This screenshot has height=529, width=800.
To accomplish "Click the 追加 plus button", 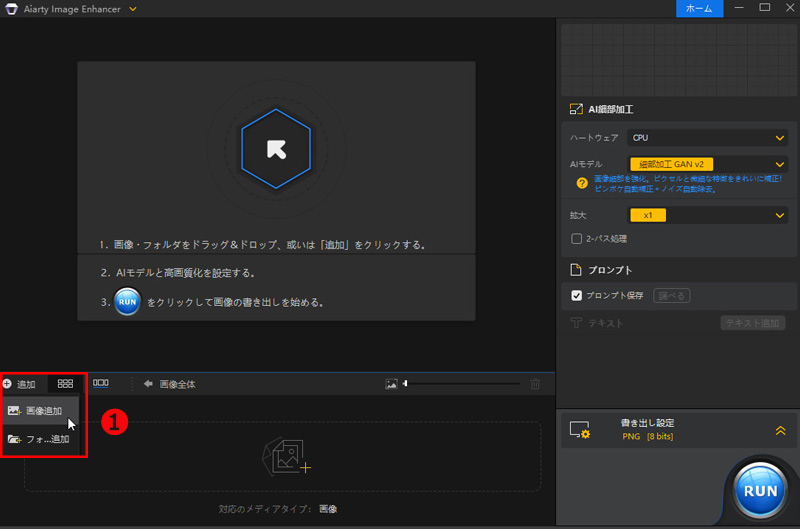I will coord(19,384).
